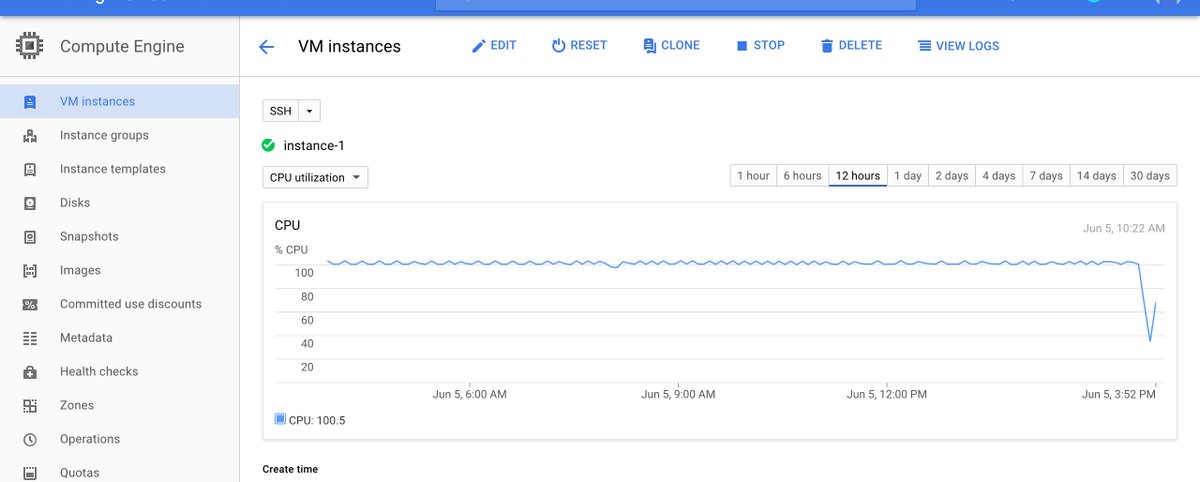
Task: Click the Zones sidebar icon
Action: (x=30, y=406)
